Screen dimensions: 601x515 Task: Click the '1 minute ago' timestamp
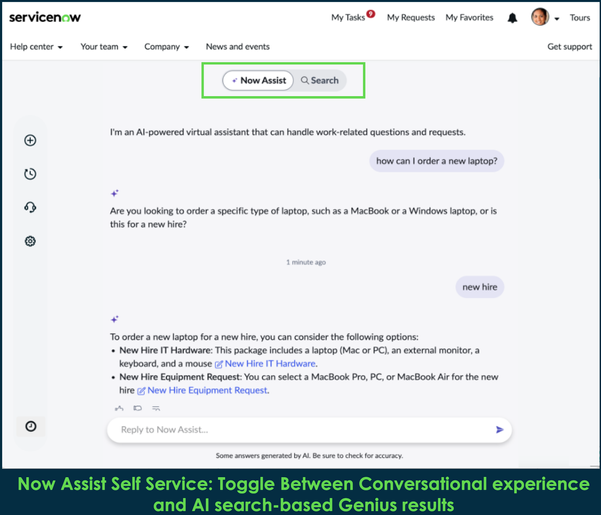(306, 262)
